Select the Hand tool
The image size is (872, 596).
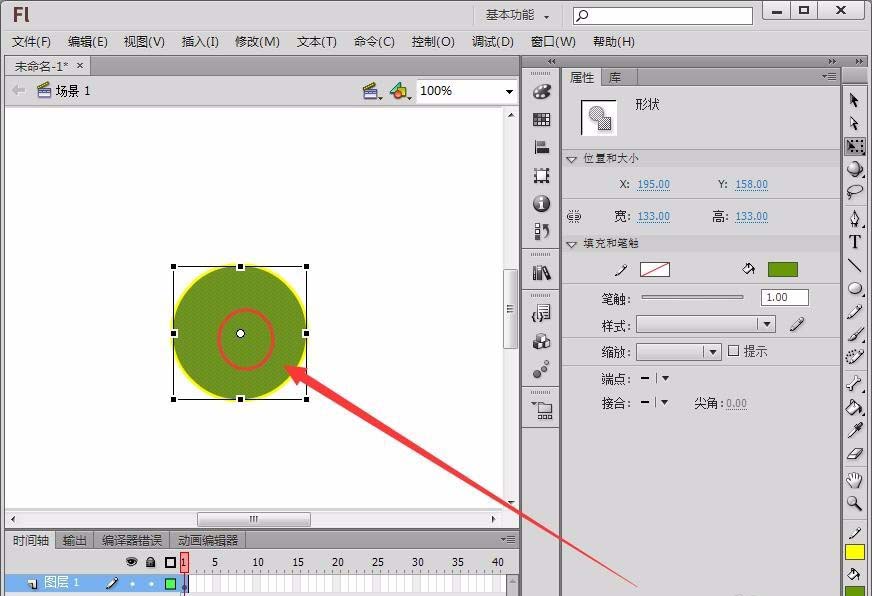[x=854, y=479]
